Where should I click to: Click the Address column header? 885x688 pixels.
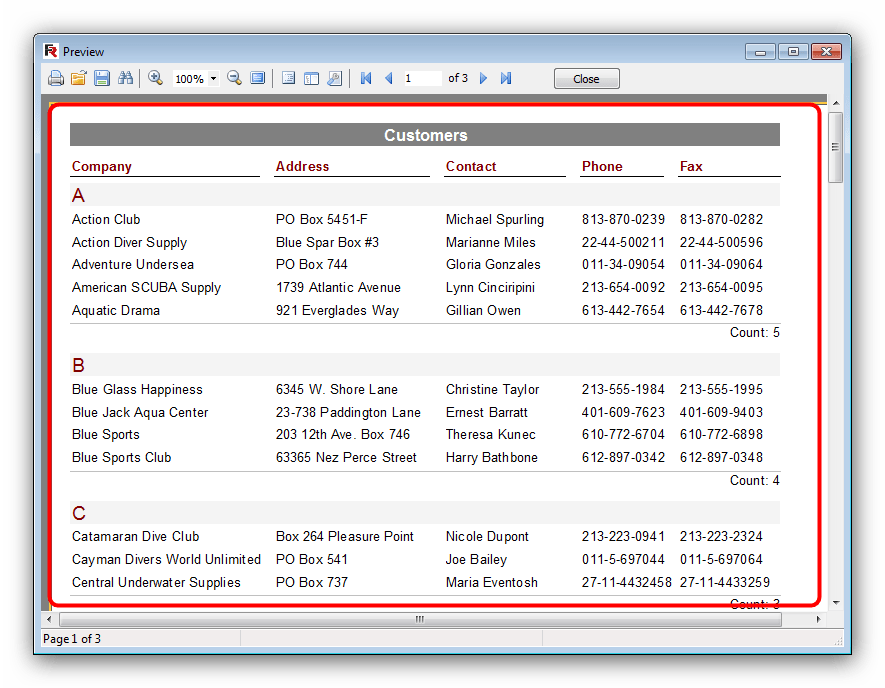pyautogui.click(x=302, y=166)
